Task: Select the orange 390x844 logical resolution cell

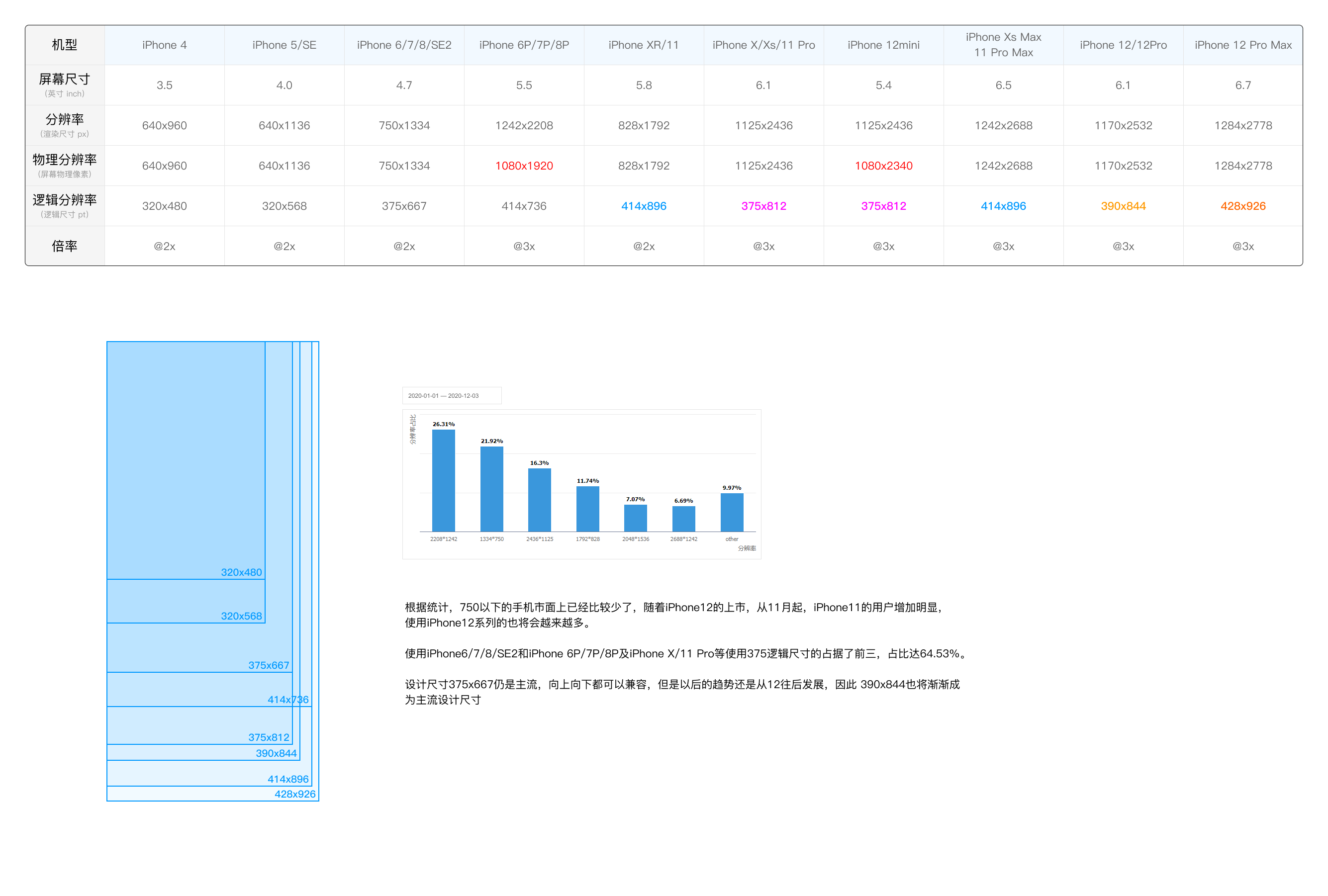Action: coord(1123,206)
